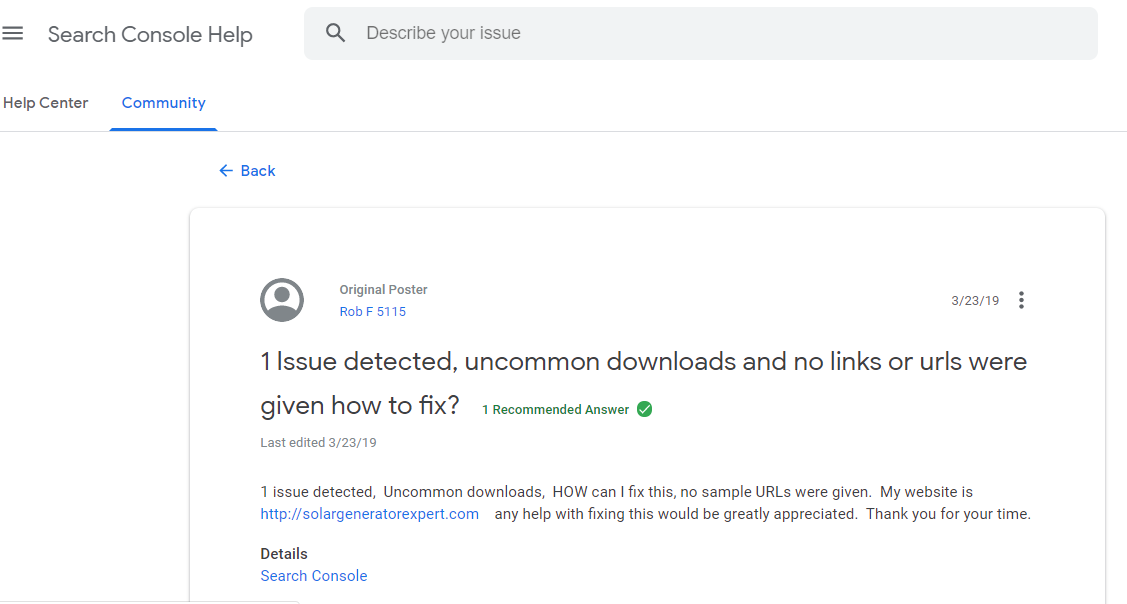
Task: Click the Last edited 3/23/19 text
Action: pos(318,443)
